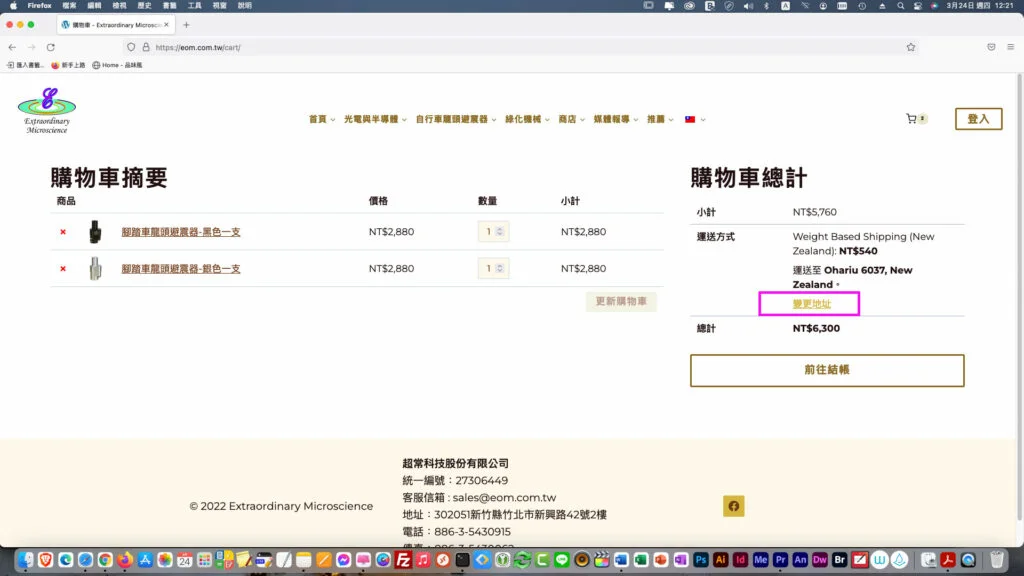Launch Photoshop from the Dock

click(701, 560)
